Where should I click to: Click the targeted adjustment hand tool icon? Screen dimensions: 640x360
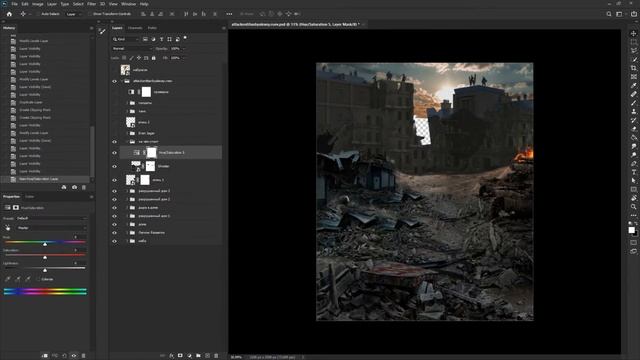click(x=8, y=228)
